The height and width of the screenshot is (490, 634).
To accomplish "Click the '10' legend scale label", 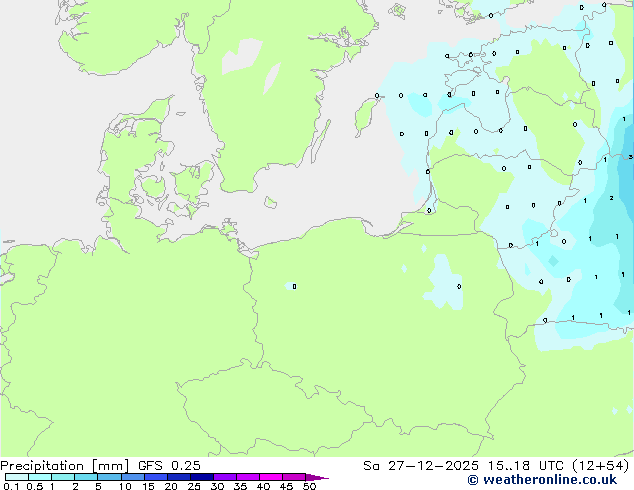I will tap(125, 486).
